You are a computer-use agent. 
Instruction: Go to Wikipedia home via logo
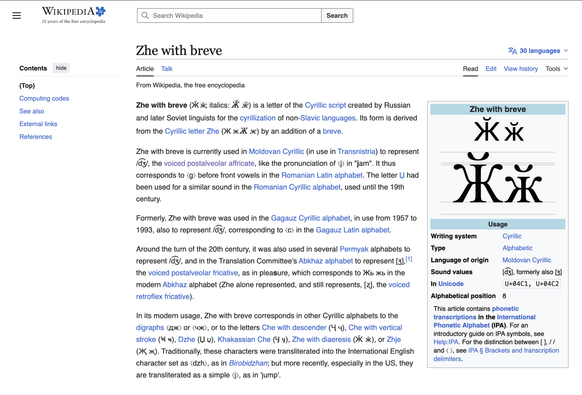[73, 15]
